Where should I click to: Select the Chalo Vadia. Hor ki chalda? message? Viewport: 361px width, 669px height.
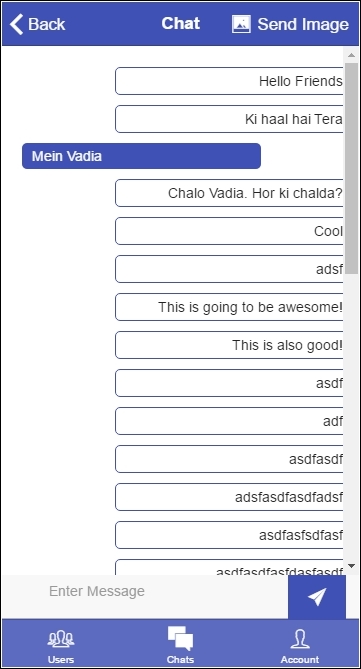pyautogui.click(x=229, y=193)
